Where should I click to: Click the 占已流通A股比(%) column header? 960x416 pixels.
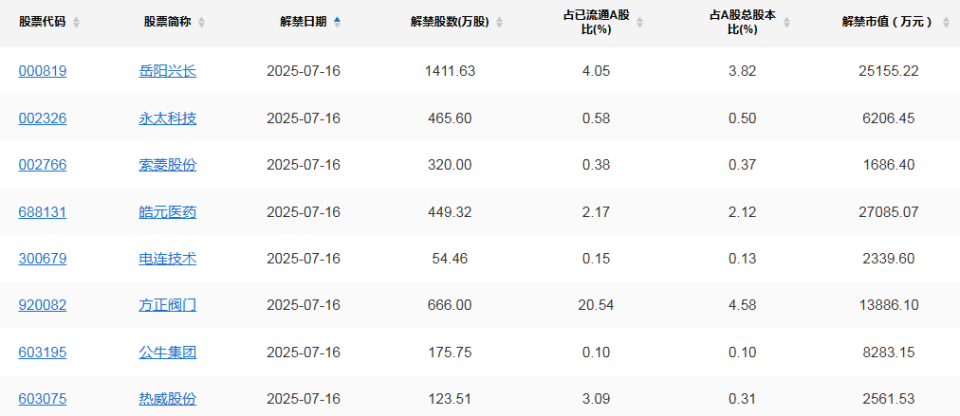pyautogui.click(x=597, y=22)
